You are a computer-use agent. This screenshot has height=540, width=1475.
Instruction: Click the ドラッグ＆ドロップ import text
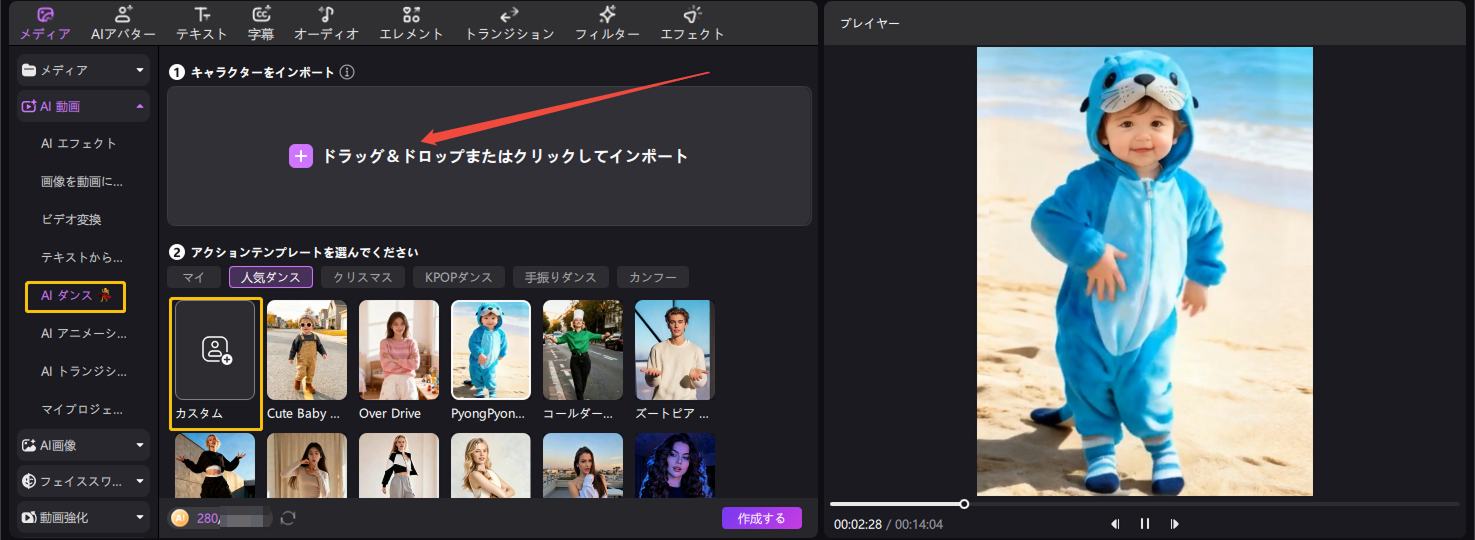click(505, 156)
